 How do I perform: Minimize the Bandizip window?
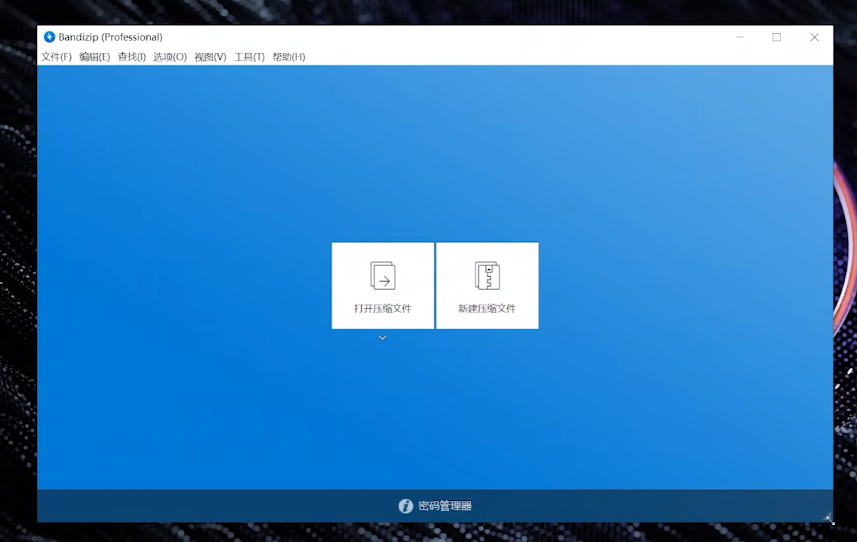point(740,37)
